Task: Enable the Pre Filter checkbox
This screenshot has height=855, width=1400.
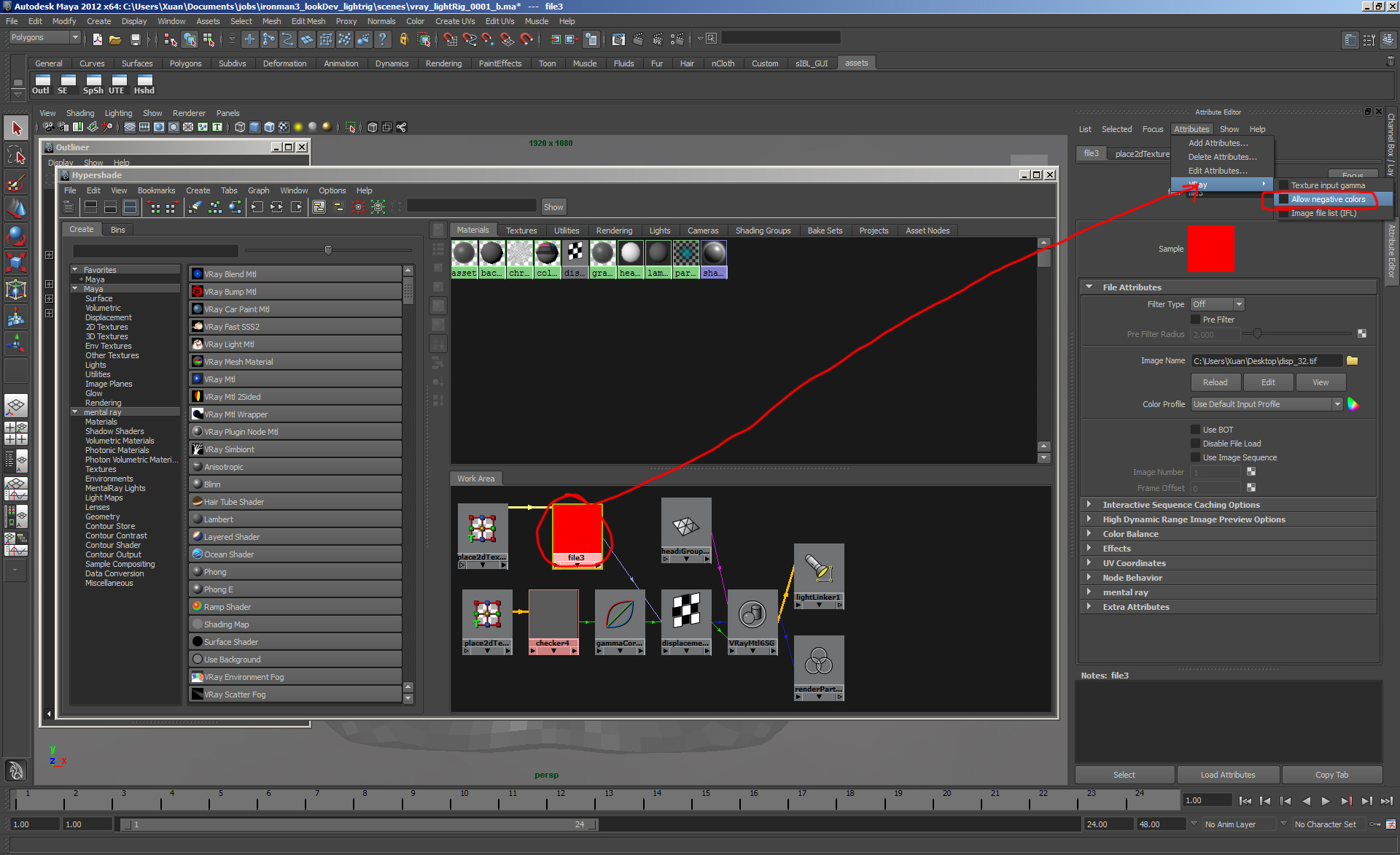Action: click(1195, 320)
